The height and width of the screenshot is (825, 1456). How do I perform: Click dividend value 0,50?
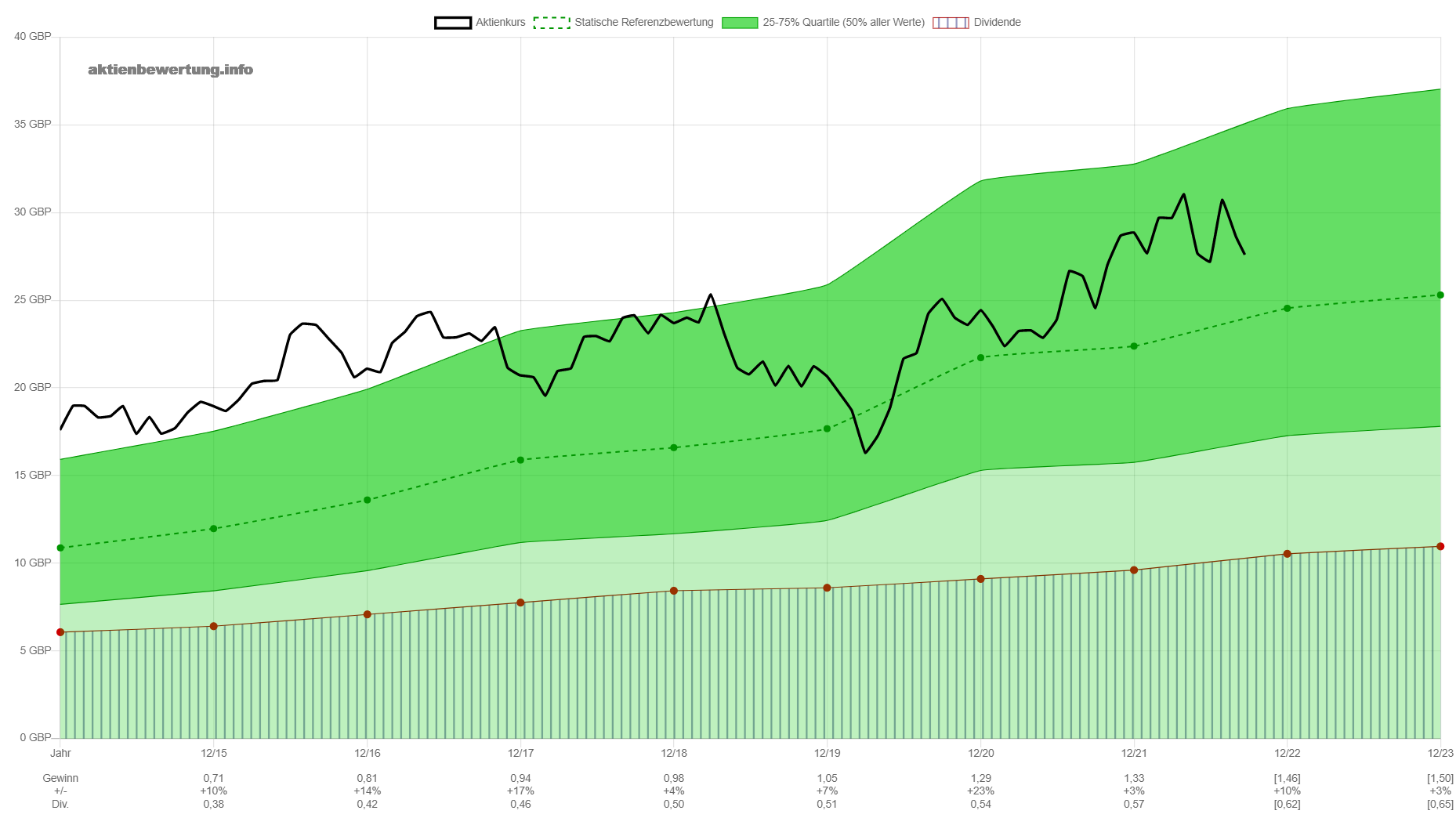[674, 804]
